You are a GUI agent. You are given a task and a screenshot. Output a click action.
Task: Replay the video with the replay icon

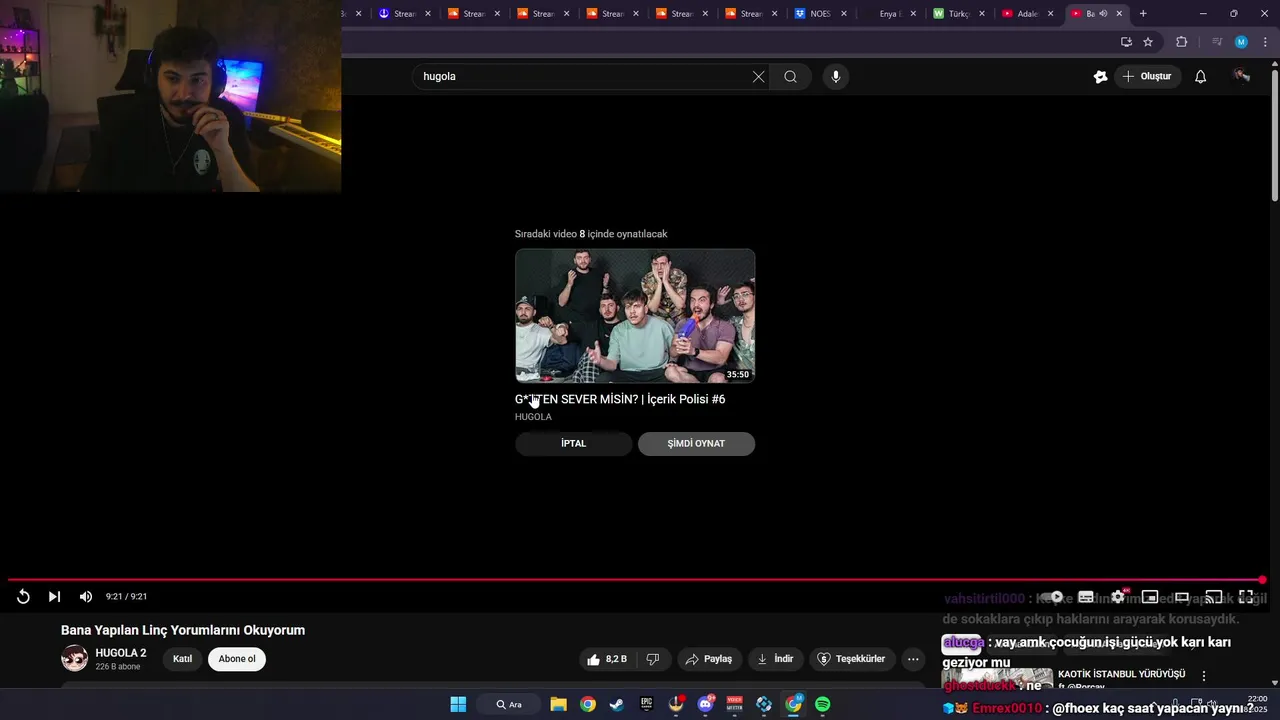[x=23, y=596]
